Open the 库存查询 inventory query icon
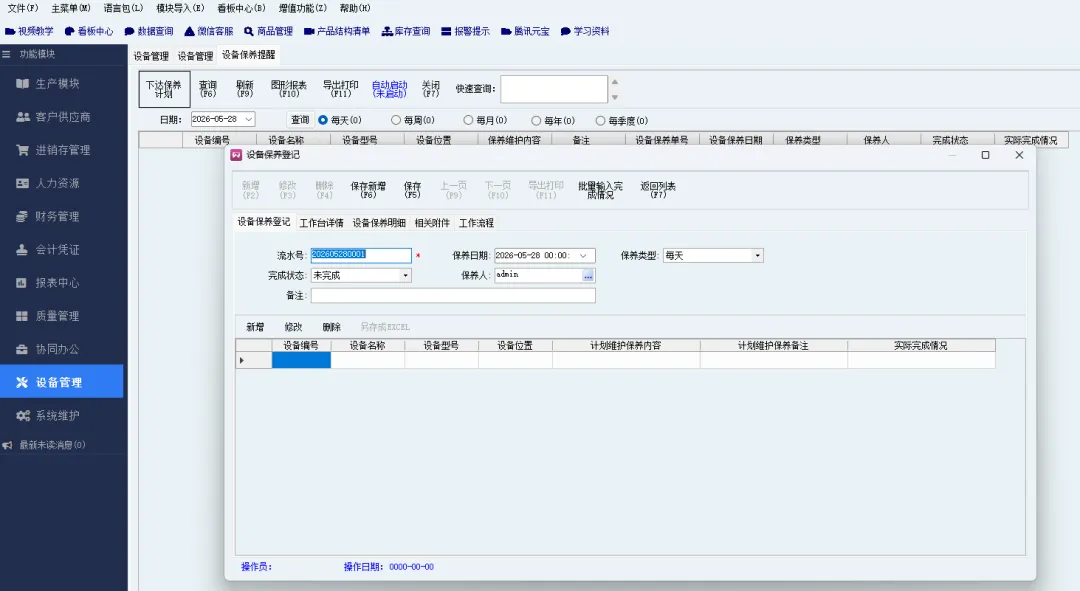 pos(406,31)
